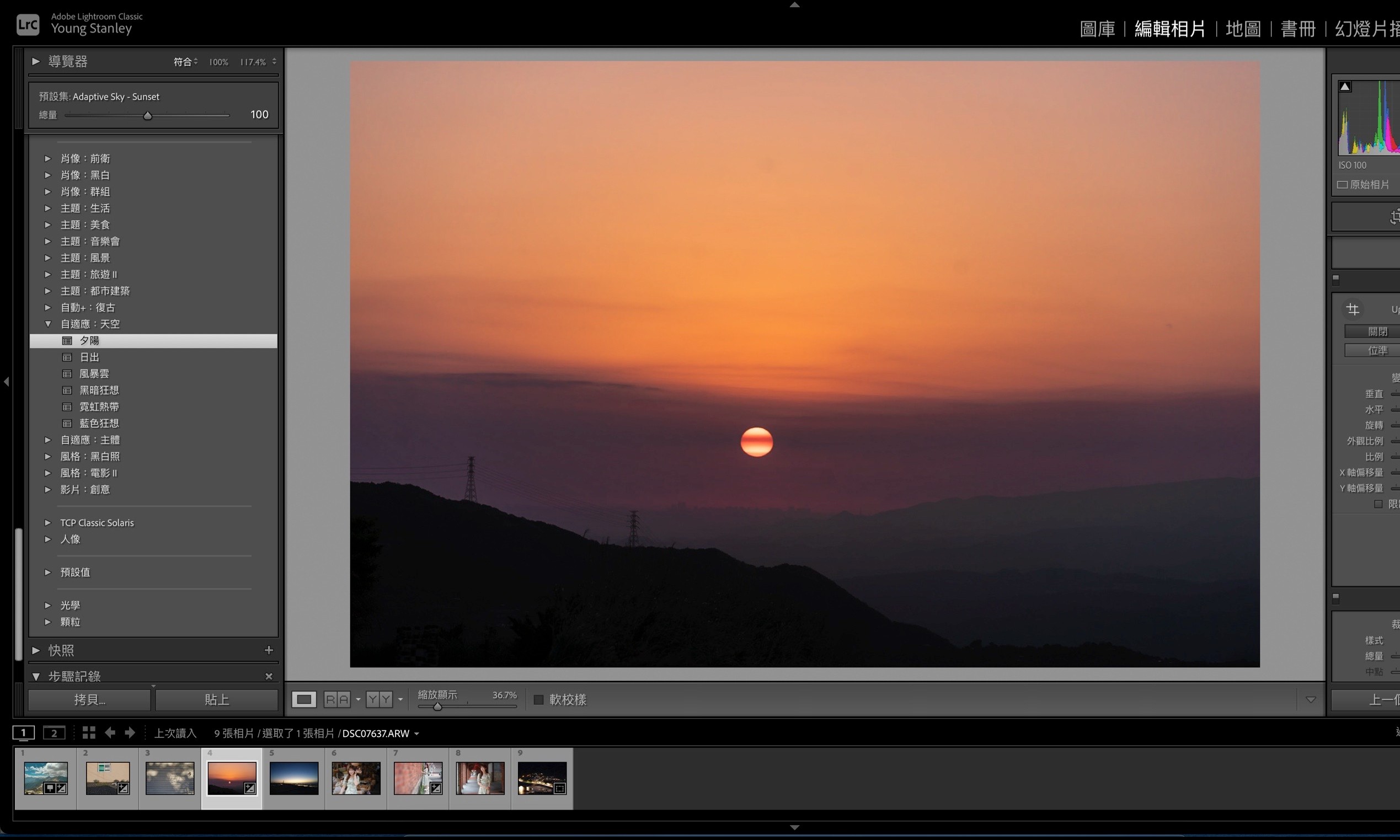Click the Reference View RA icon
Image resolution: width=1400 pixels, height=840 pixels.
[x=337, y=699]
